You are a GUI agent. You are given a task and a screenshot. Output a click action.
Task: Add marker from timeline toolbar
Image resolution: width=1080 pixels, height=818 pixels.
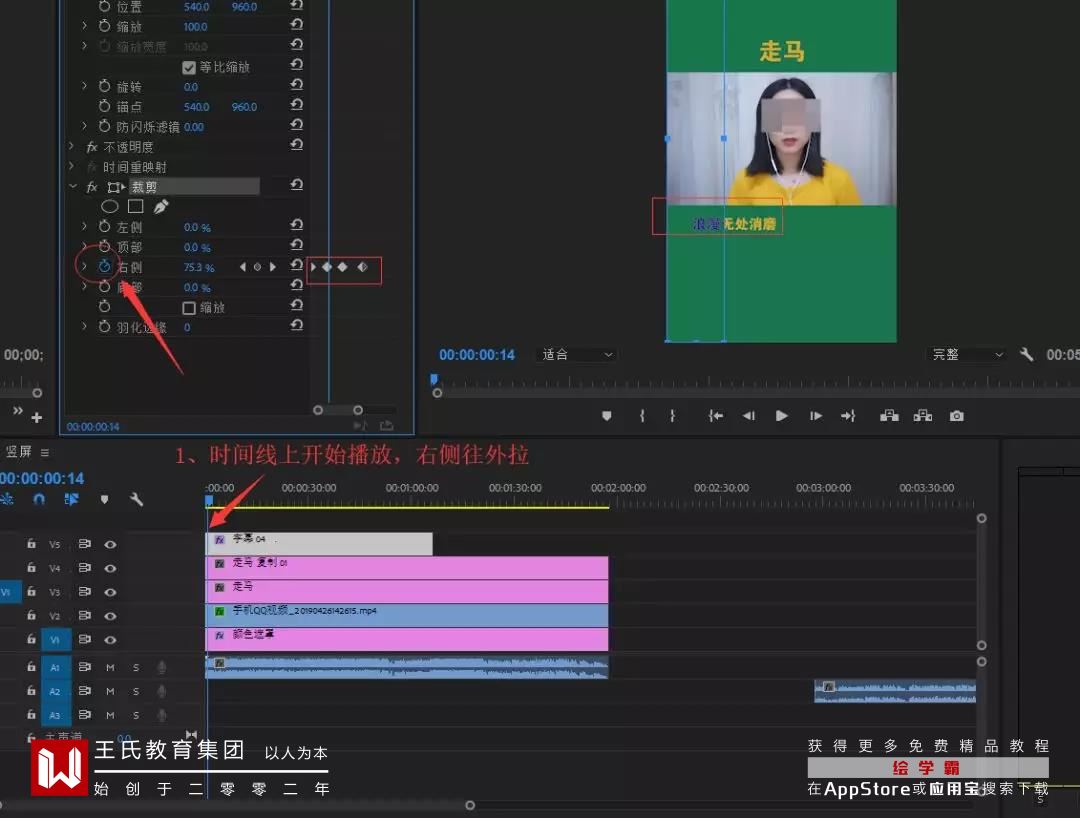tap(104, 499)
